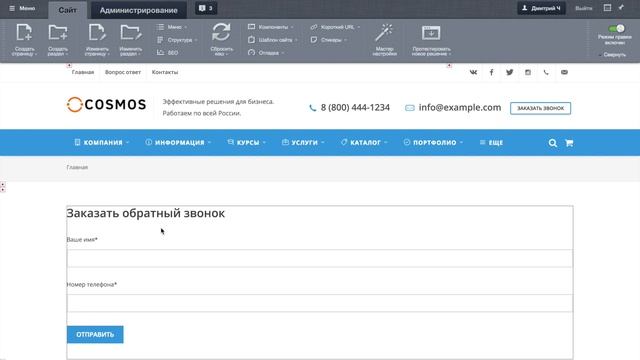This screenshot has width=640, height=360.
Task: Focus the Номер телефона input field
Action: click(x=320, y=303)
